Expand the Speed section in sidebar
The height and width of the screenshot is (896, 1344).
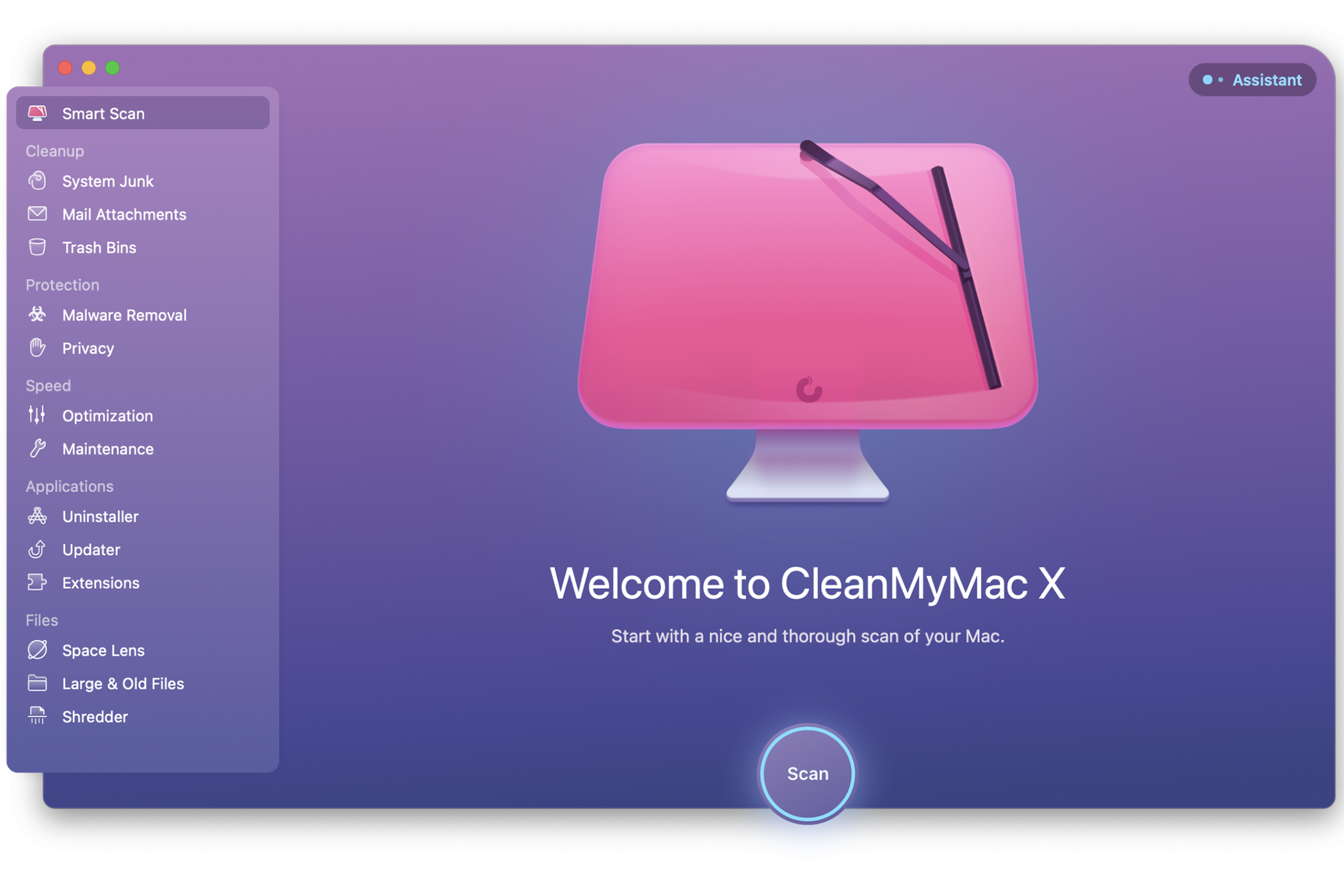[48, 384]
